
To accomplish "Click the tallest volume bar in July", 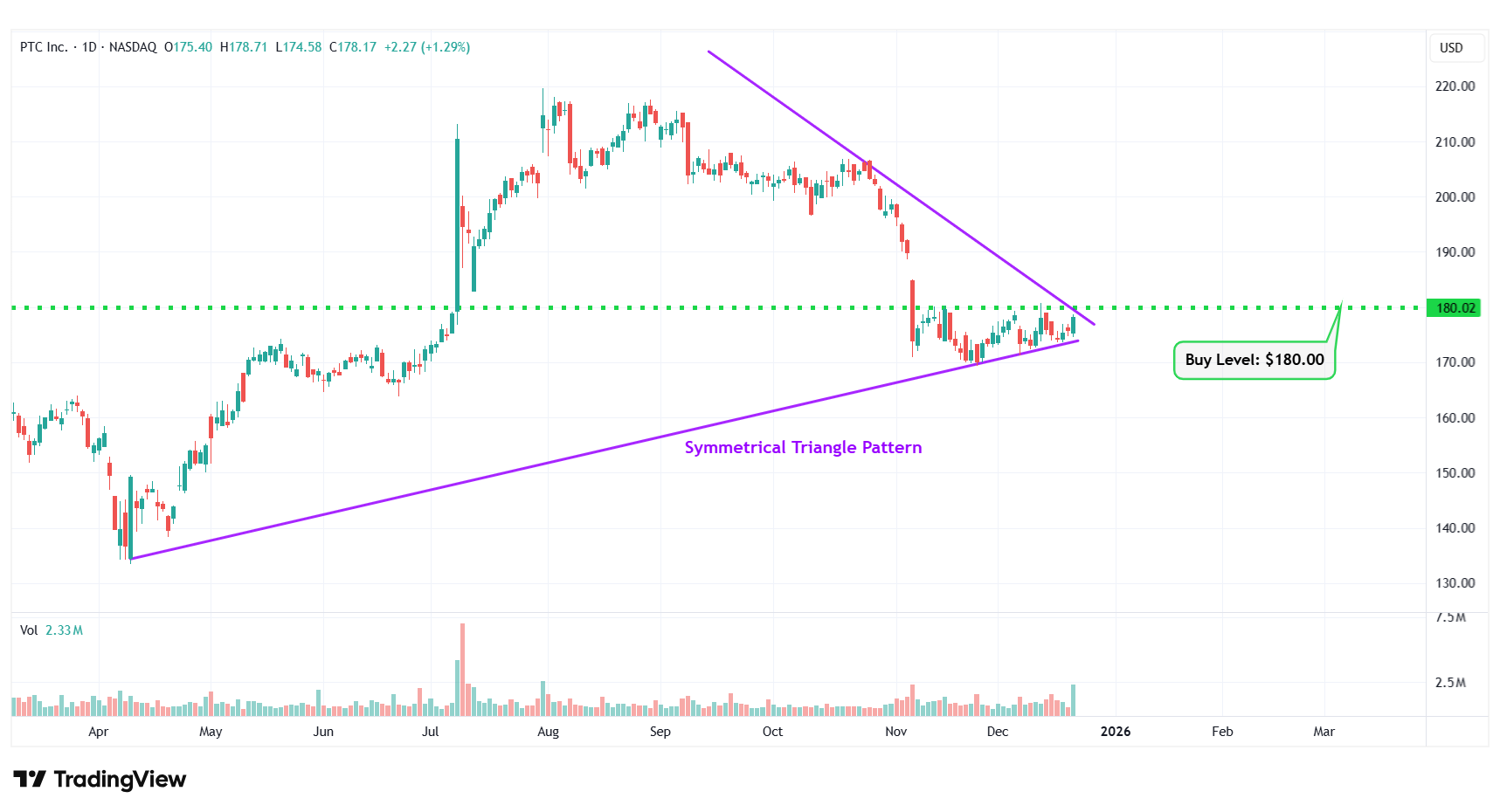I will (x=462, y=668).
